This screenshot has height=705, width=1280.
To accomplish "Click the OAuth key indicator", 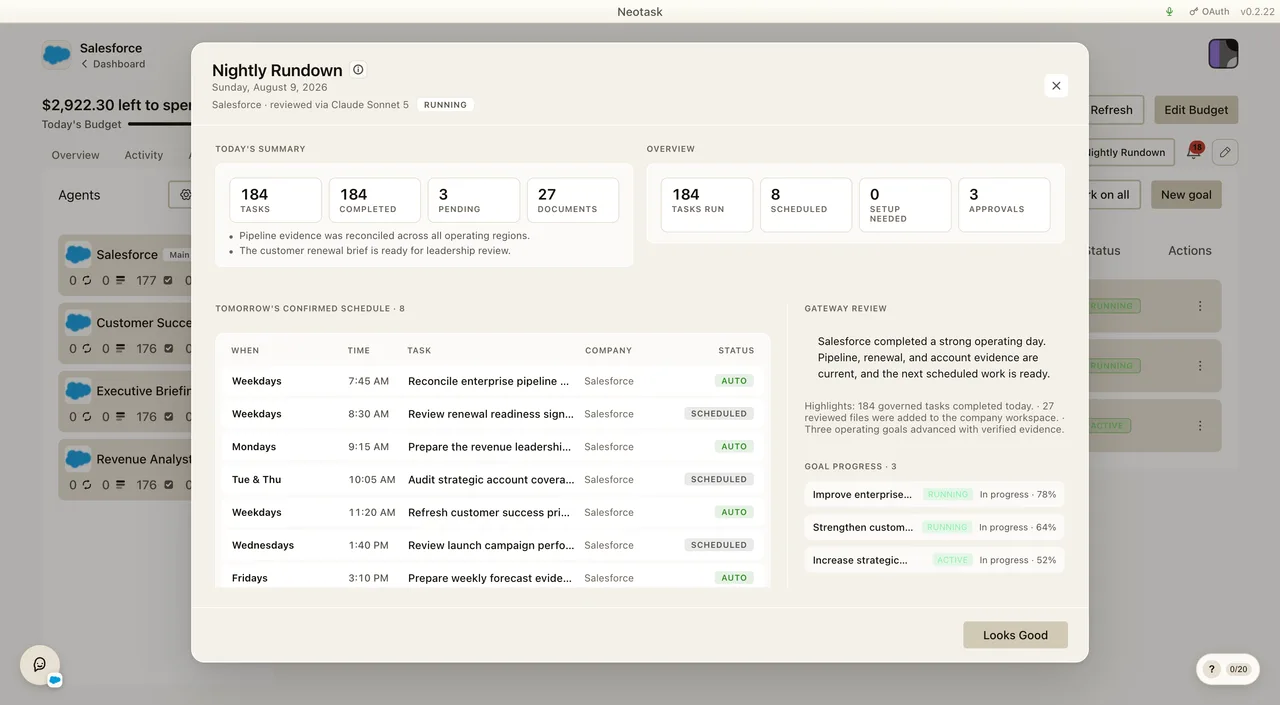I will (x=1209, y=12).
